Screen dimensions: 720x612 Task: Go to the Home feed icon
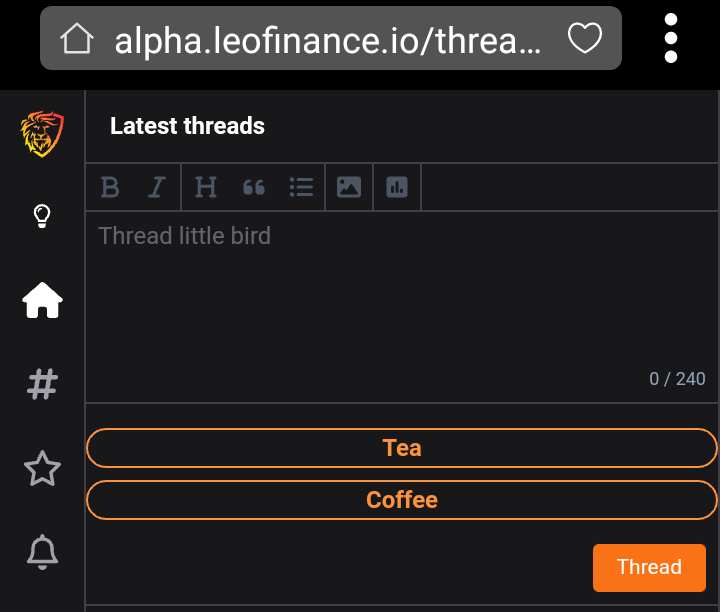point(42,300)
